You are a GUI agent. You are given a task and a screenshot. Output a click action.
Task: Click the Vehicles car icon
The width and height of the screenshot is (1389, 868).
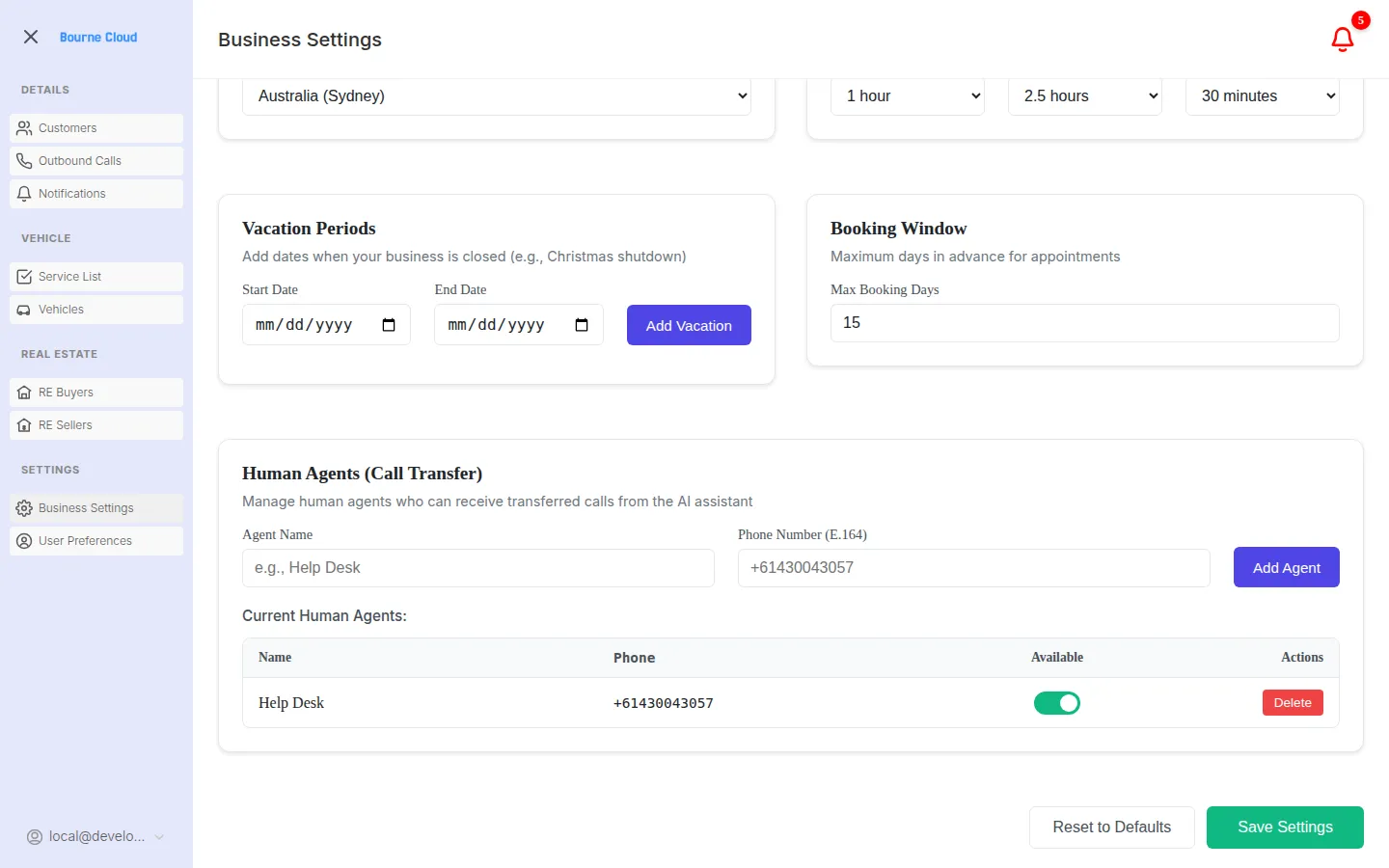tap(24, 310)
